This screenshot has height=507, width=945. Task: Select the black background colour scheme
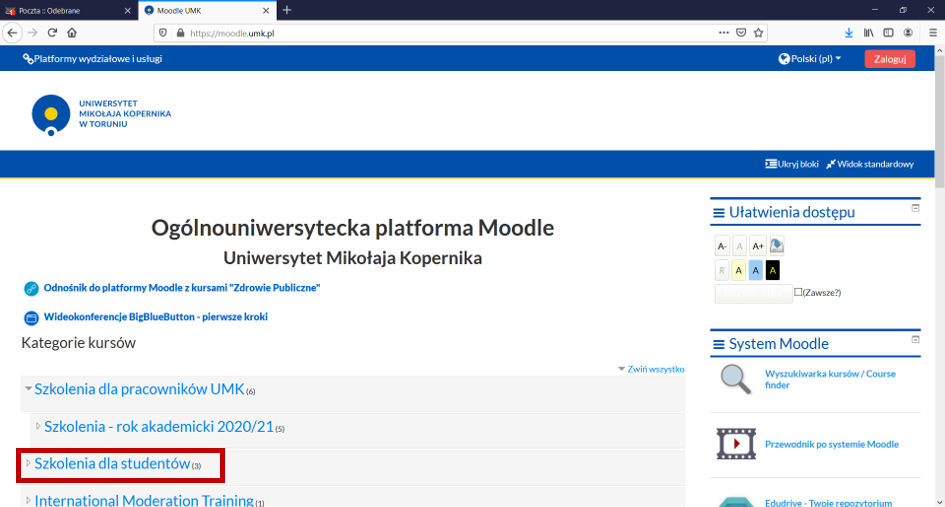click(773, 271)
